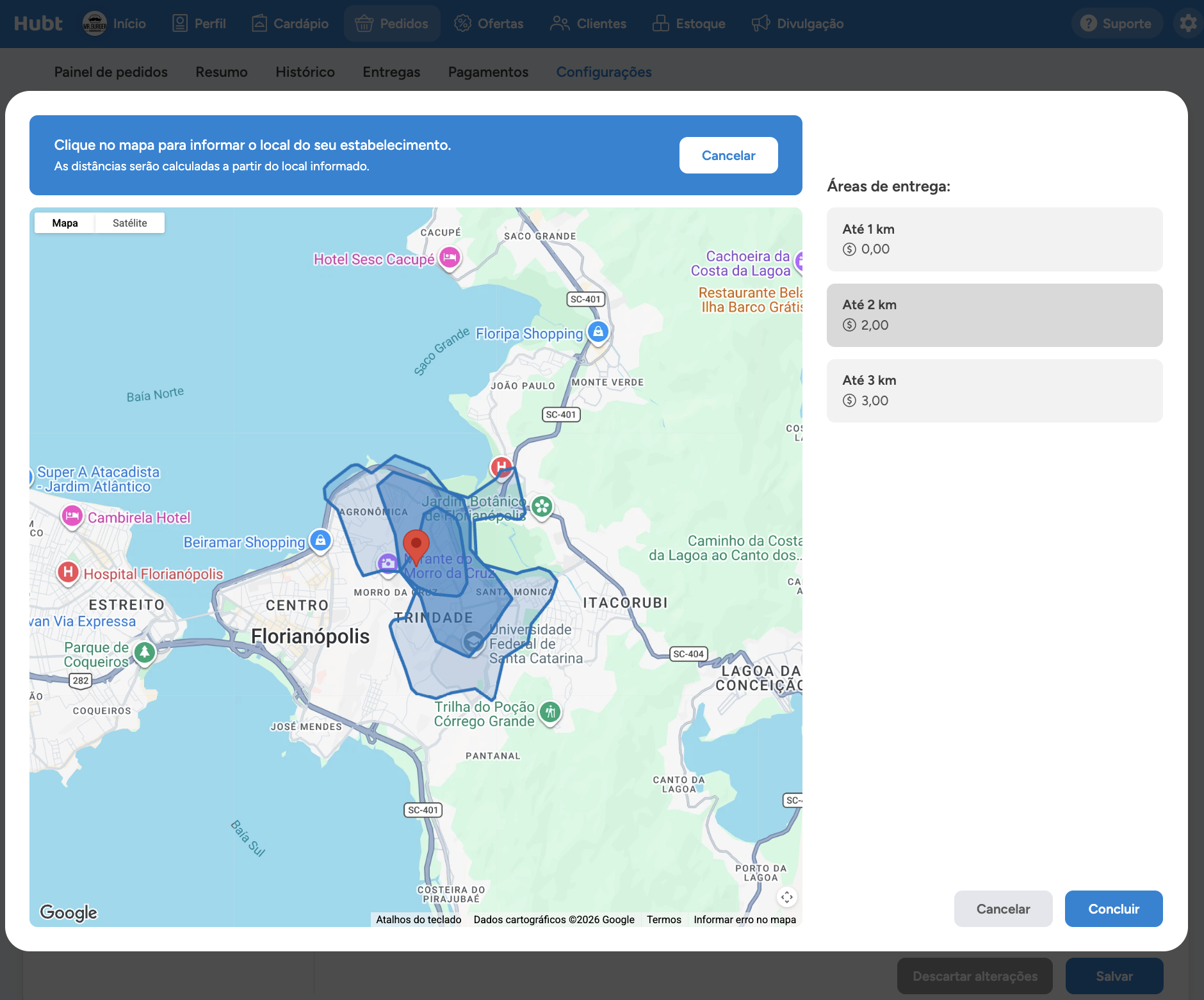Click the Divulgação megaphone icon
The width and height of the screenshot is (1204, 1000).
761,24
